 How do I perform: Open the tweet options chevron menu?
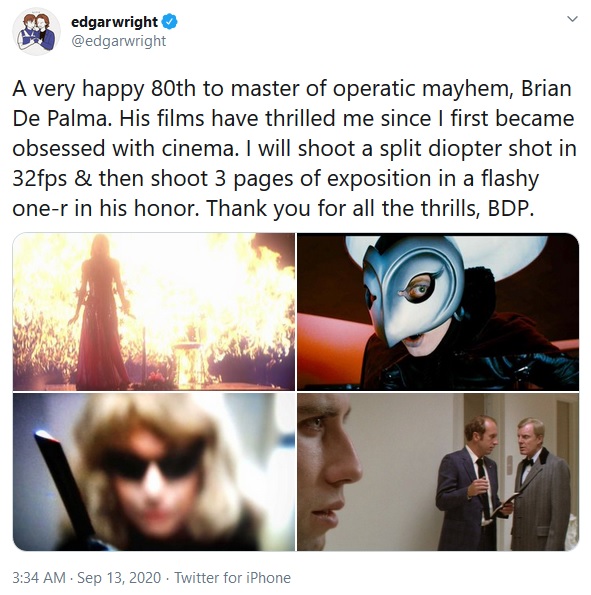[572, 19]
